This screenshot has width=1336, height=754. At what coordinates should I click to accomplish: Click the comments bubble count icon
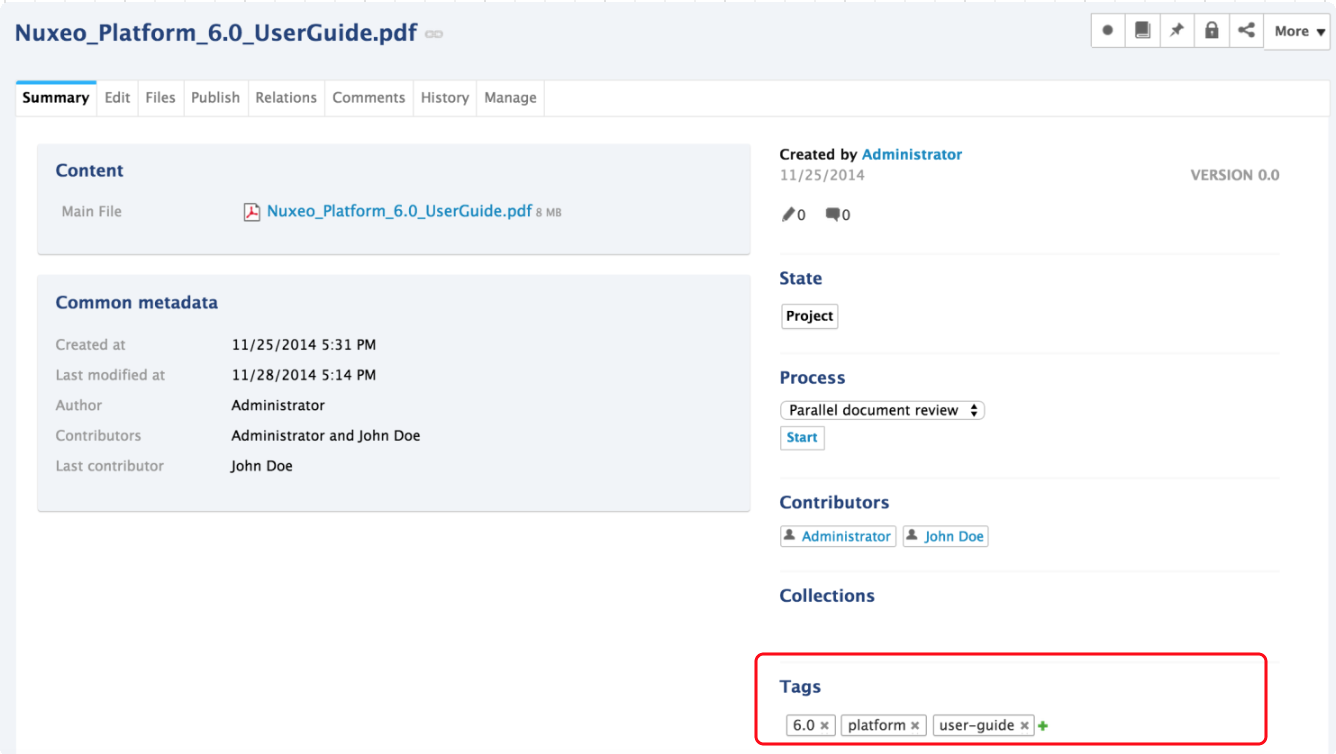click(832, 215)
